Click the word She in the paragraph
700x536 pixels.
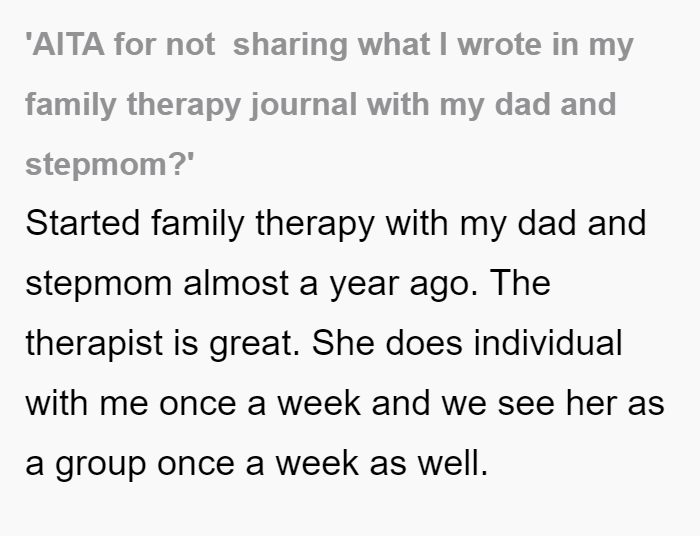343,343
